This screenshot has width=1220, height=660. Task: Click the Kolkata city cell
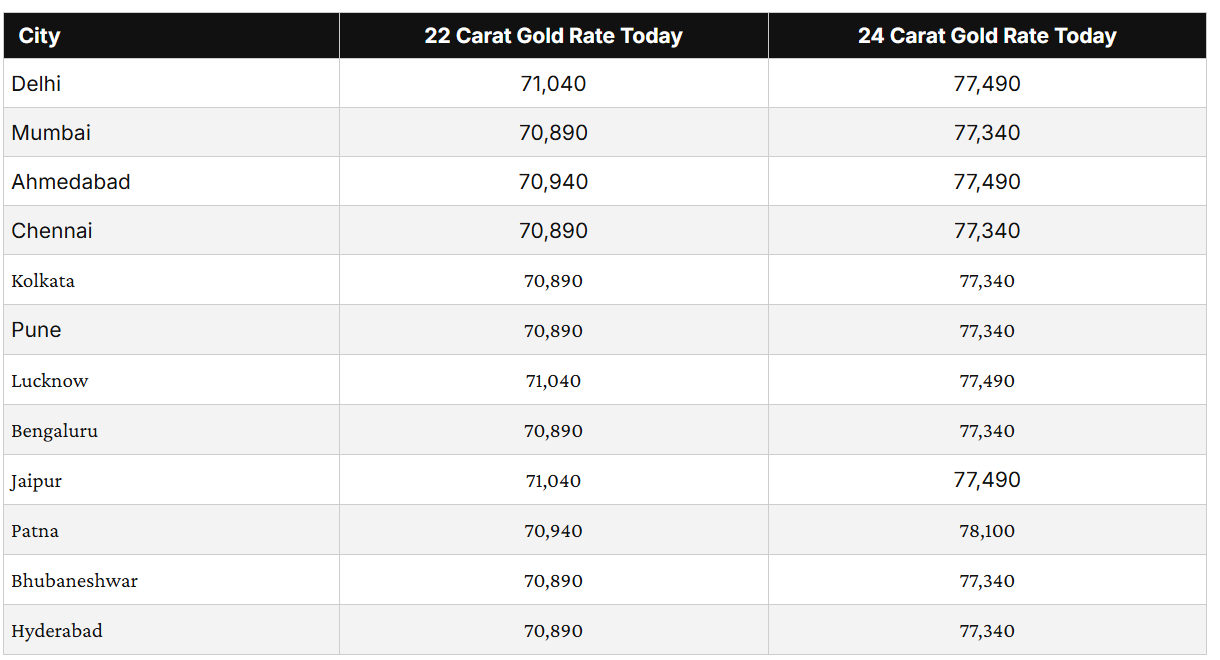pyautogui.click(x=43, y=281)
